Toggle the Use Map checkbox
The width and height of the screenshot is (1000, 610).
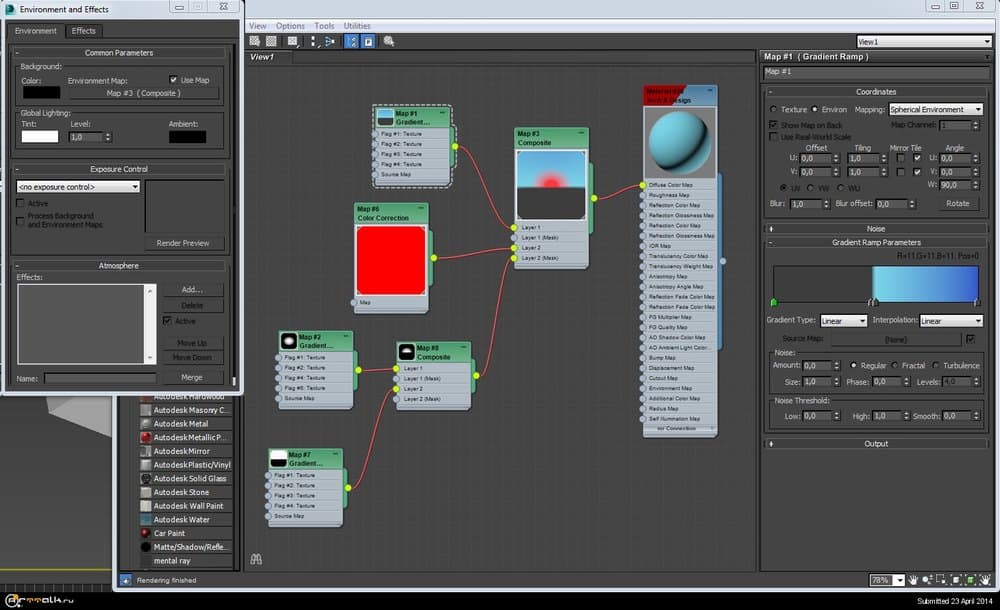pyautogui.click(x=174, y=80)
